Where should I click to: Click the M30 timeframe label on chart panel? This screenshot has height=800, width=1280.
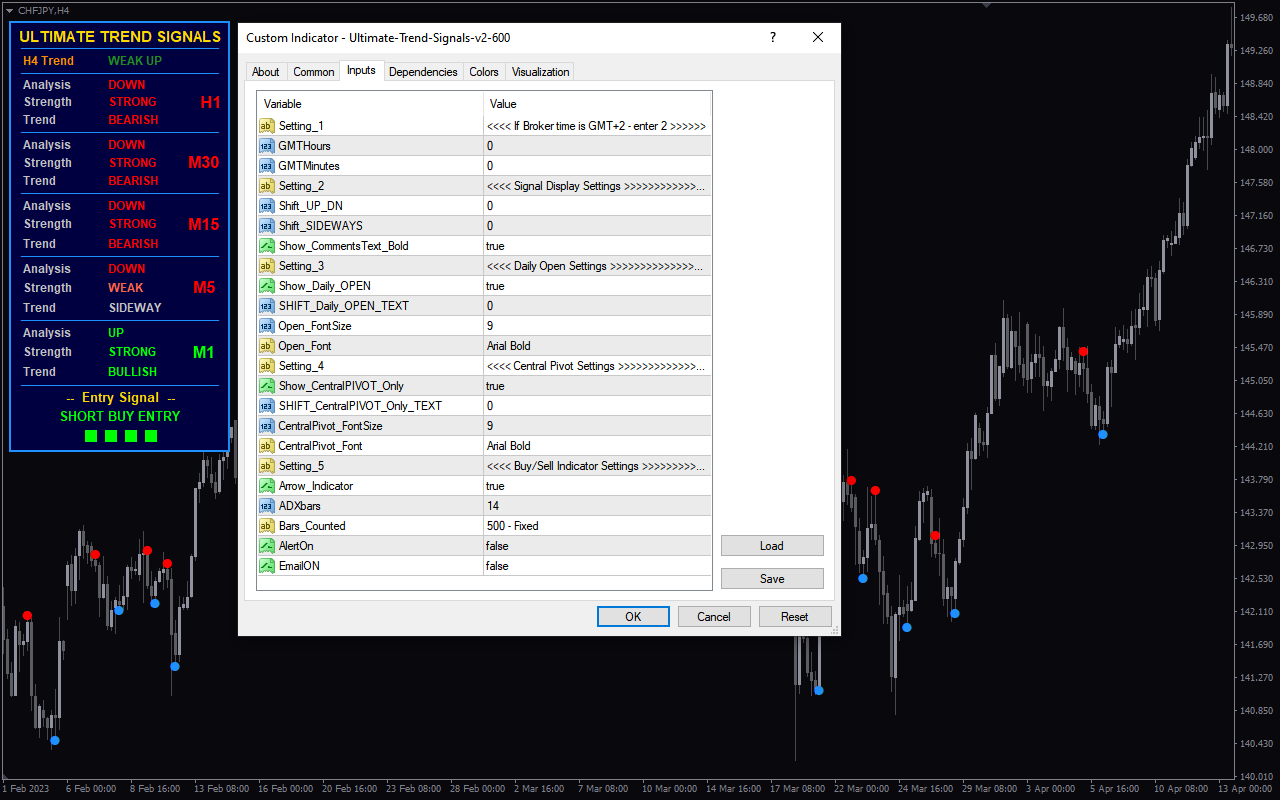tap(204, 162)
